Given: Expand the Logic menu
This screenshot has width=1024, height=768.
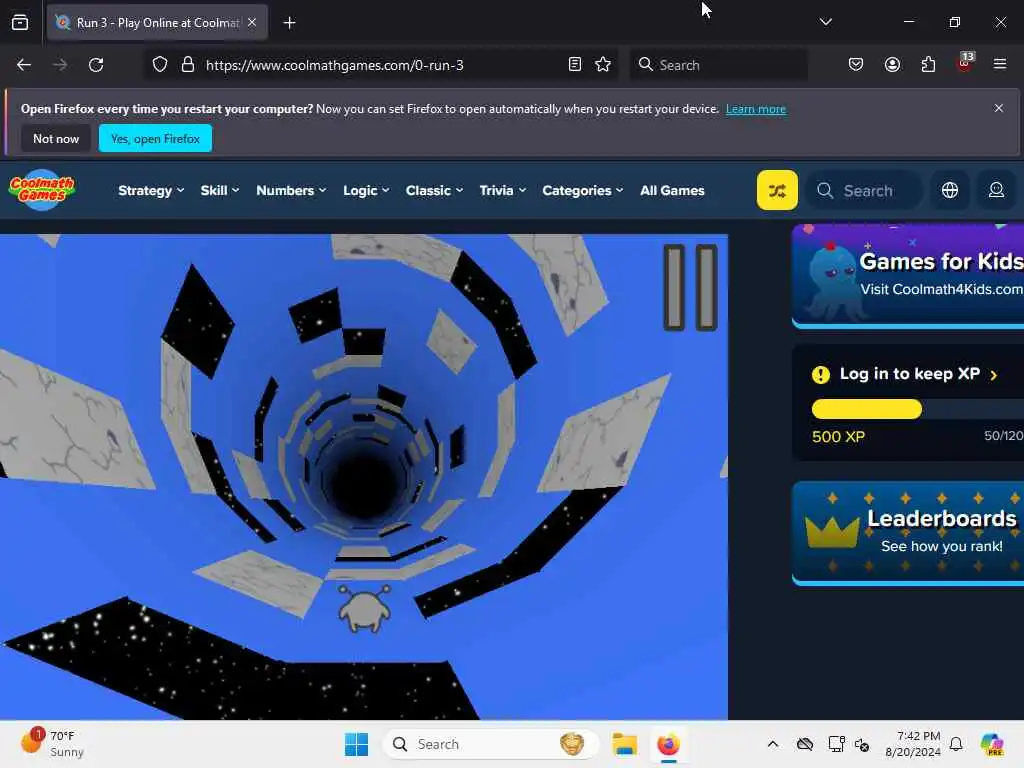Looking at the screenshot, I should pyautogui.click(x=366, y=190).
